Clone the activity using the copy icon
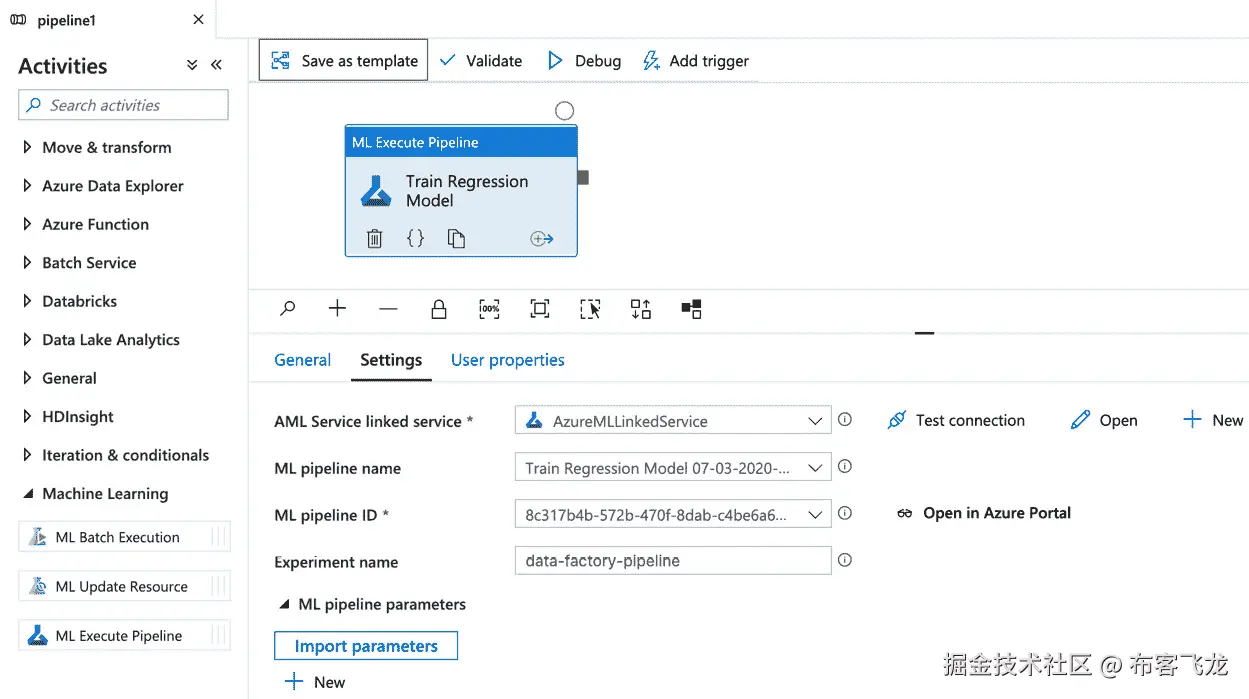1249x699 pixels. [x=458, y=238]
